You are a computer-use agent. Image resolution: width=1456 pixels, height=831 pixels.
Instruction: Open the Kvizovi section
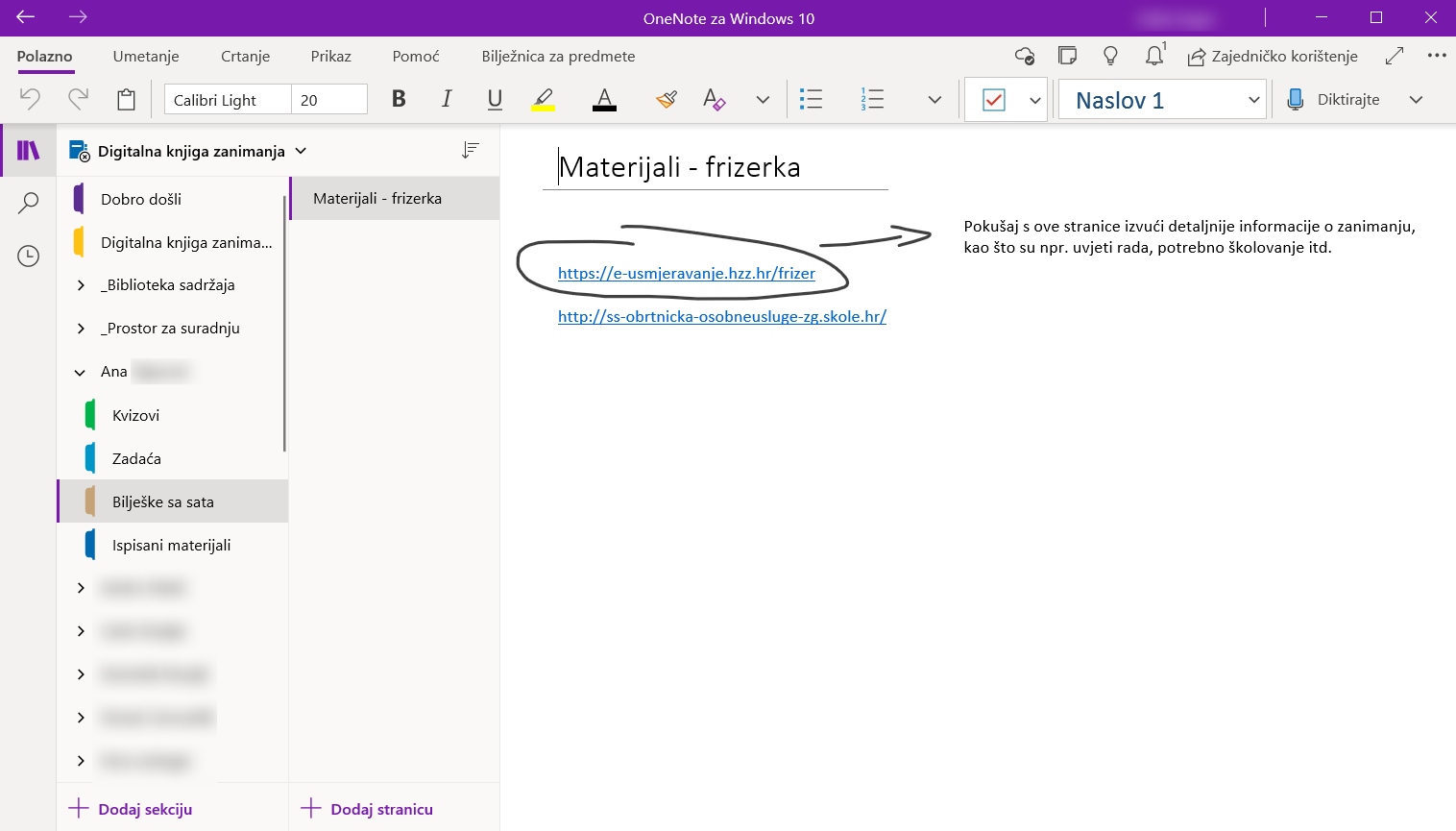(173, 415)
